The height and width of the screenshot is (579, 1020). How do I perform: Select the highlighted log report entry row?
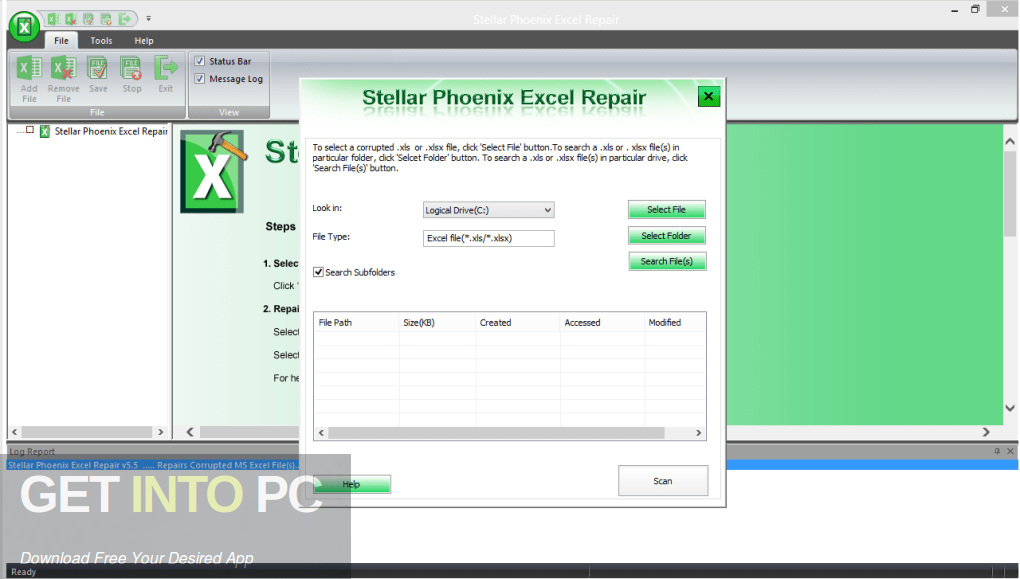pos(512,465)
